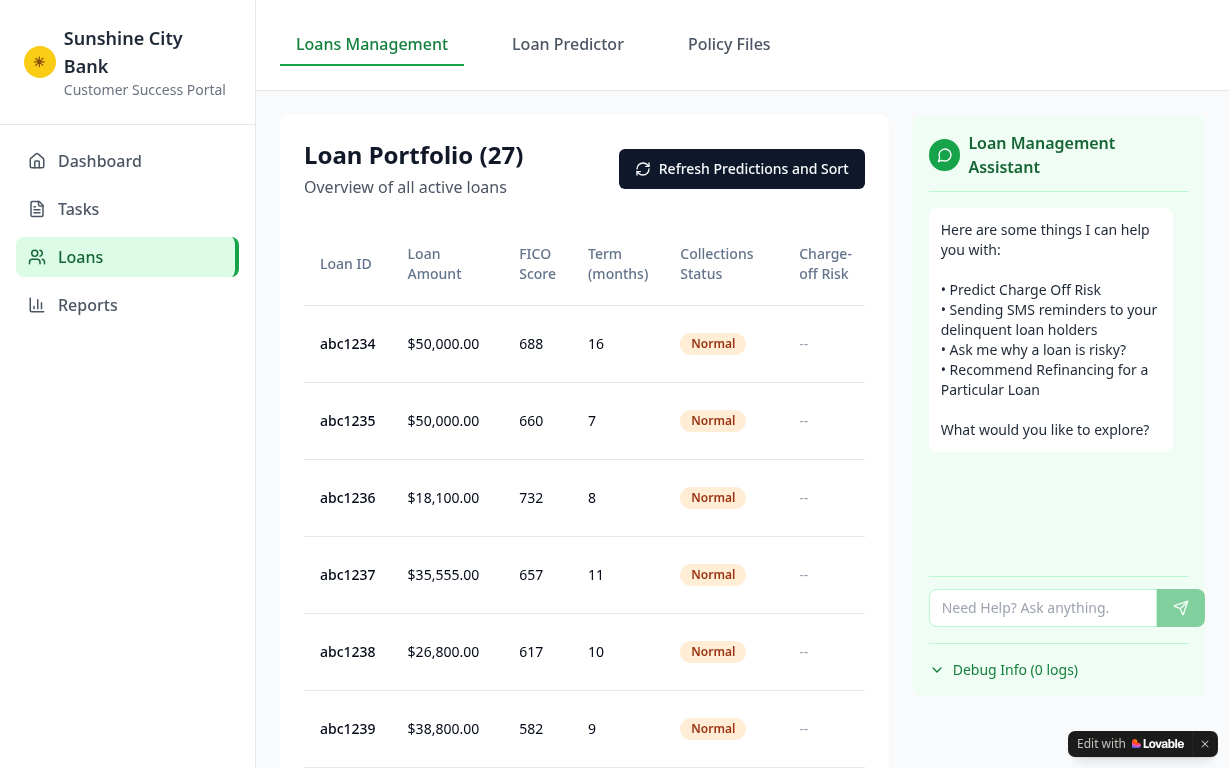Click loan ID abc1234

click(348, 344)
